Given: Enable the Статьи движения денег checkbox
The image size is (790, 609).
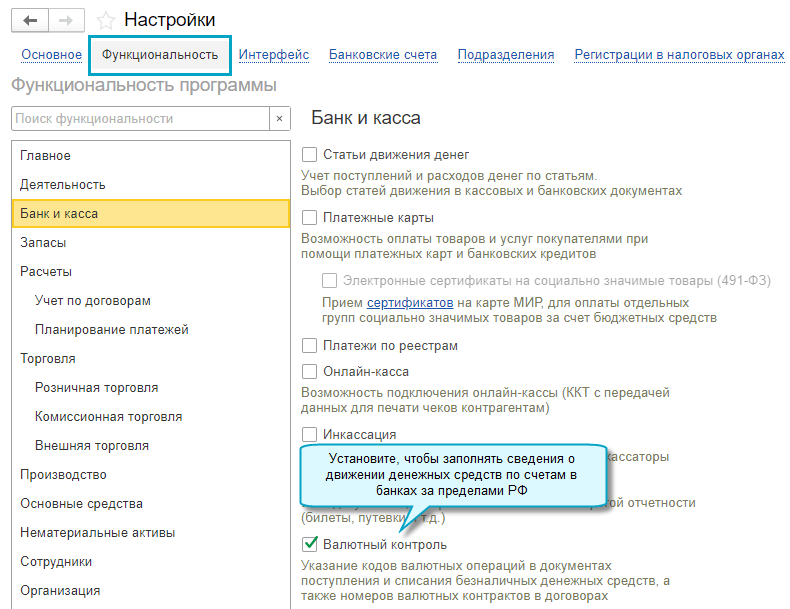Looking at the screenshot, I should pyautogui.click(x=309, y=155).
